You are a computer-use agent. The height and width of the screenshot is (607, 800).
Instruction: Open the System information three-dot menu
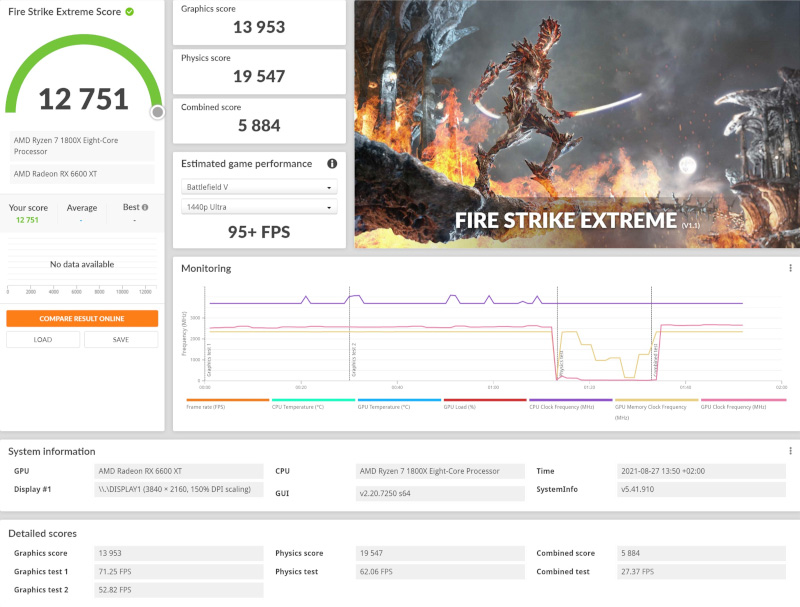(790, 451)
